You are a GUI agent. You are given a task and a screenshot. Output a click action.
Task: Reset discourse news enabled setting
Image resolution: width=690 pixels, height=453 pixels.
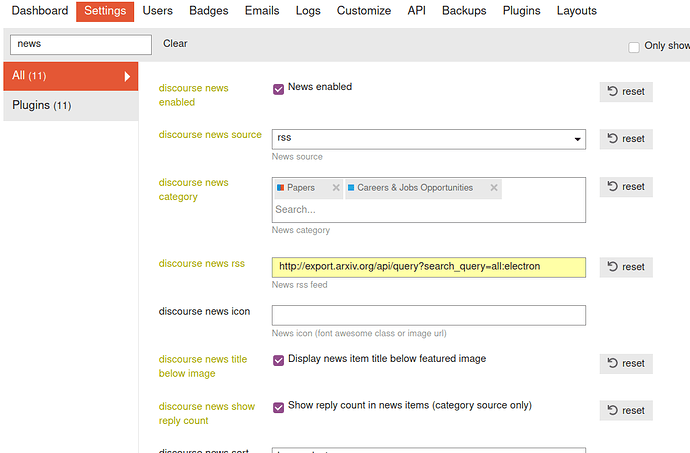626,92
